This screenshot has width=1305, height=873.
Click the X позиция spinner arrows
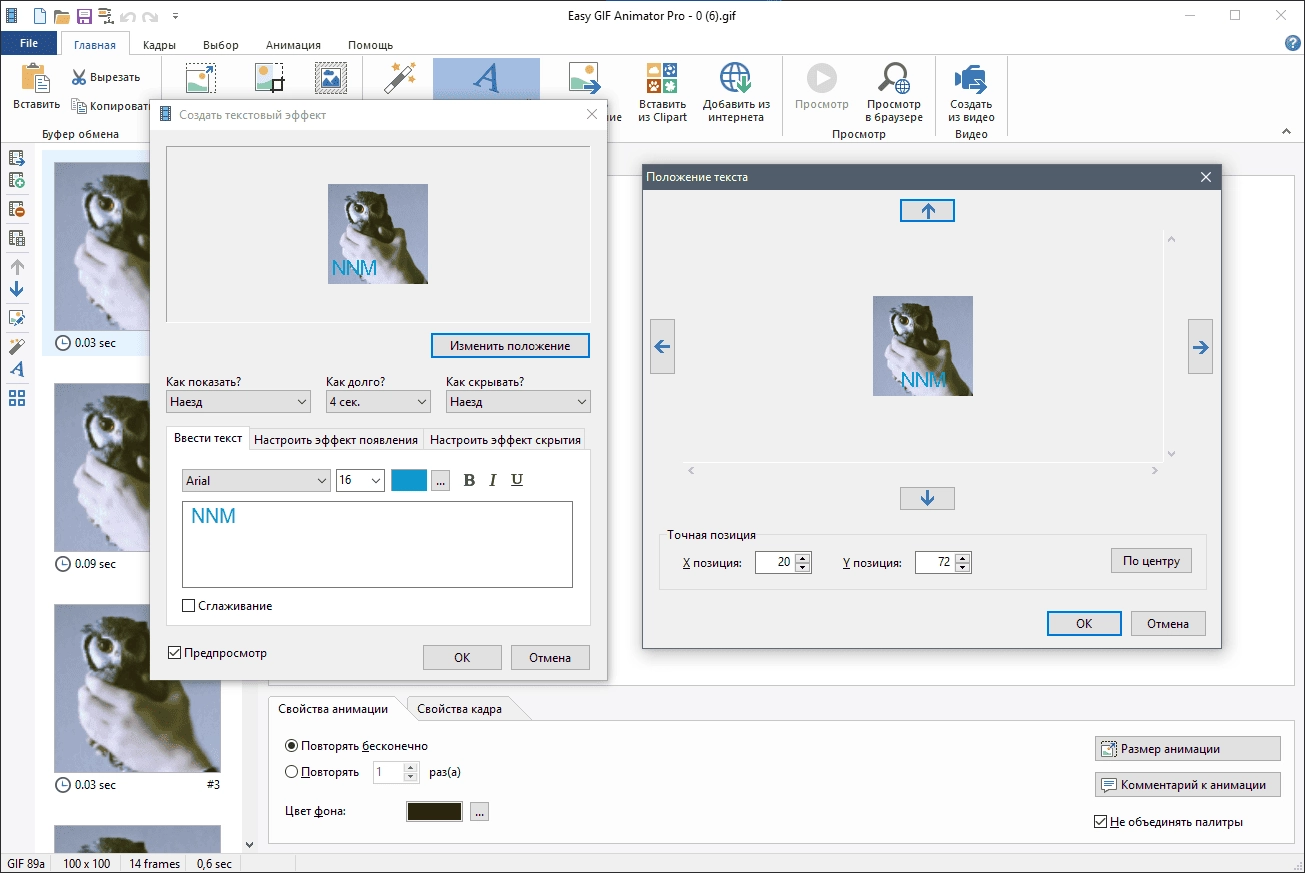[802, 563]
